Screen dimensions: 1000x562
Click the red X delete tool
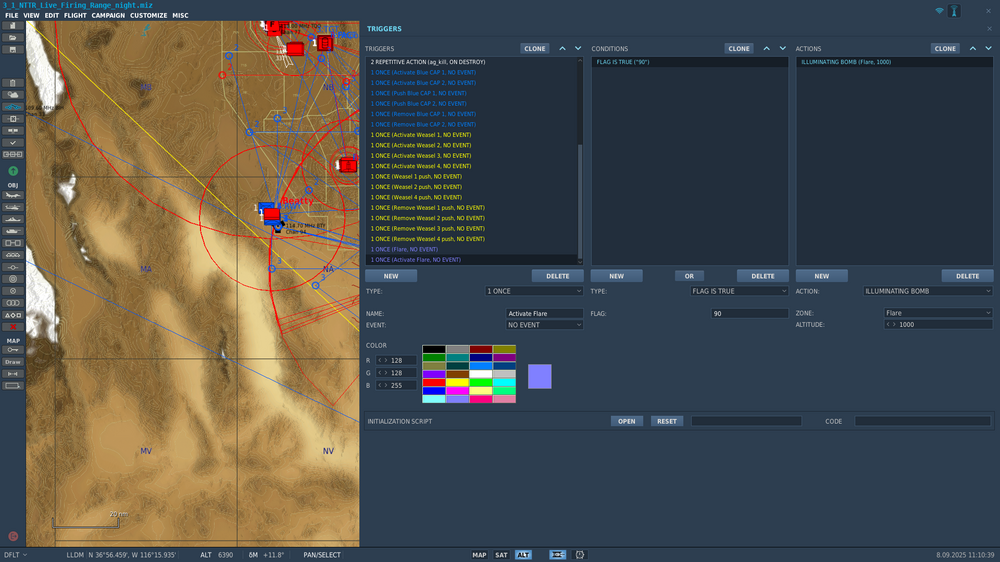pos(13,327)
